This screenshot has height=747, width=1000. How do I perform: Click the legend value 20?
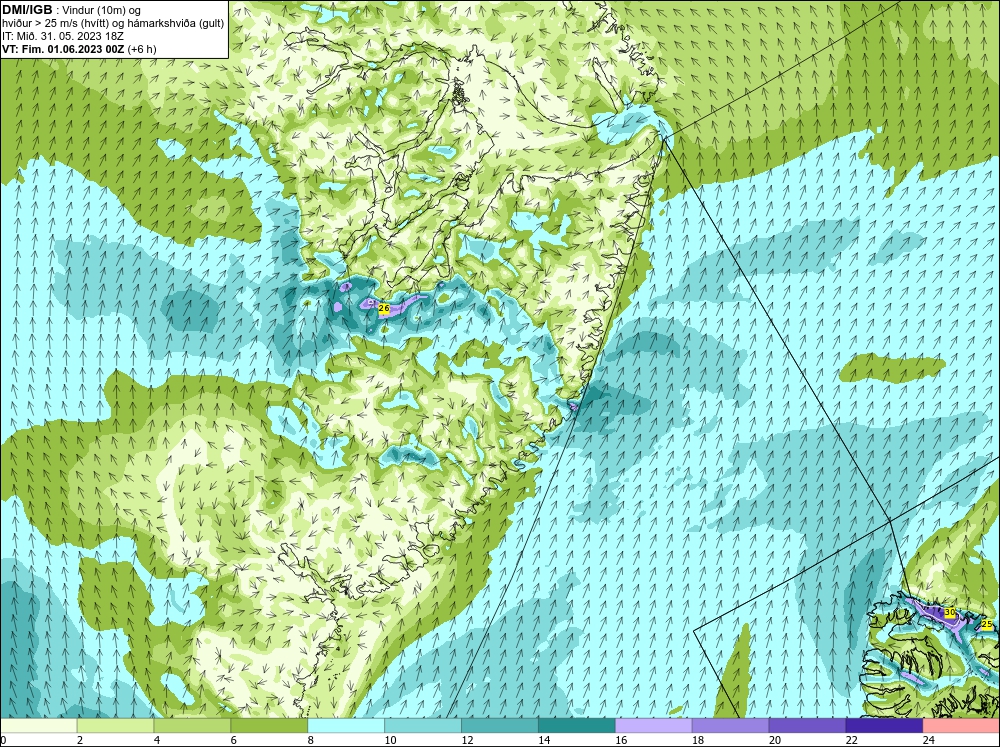775,740
